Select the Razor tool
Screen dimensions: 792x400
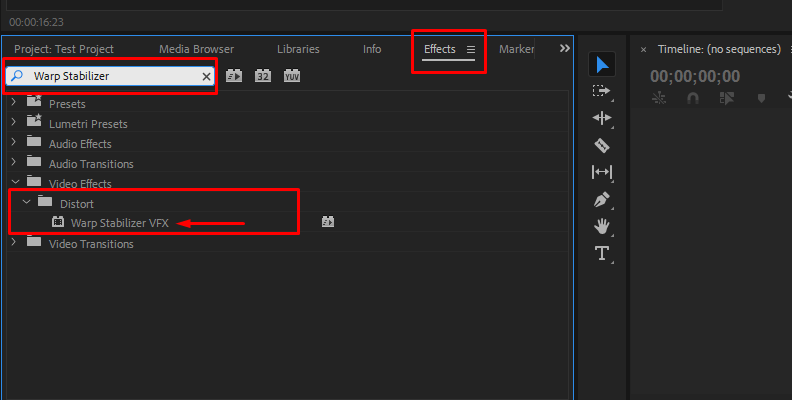[602, 145]
